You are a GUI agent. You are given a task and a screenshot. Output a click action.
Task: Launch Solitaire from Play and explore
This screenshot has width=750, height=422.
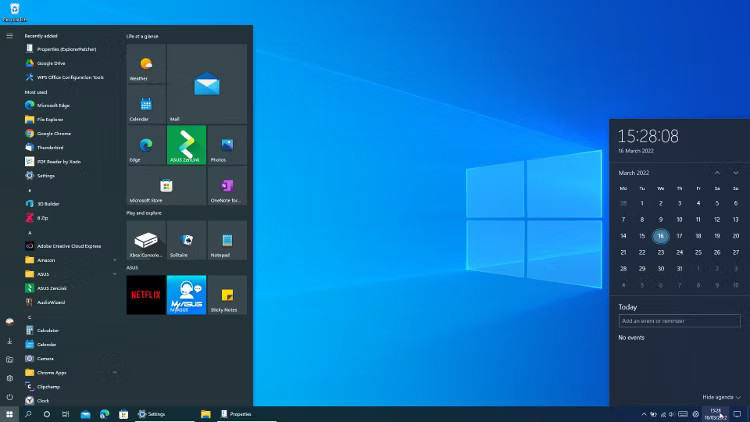[186, 240]
